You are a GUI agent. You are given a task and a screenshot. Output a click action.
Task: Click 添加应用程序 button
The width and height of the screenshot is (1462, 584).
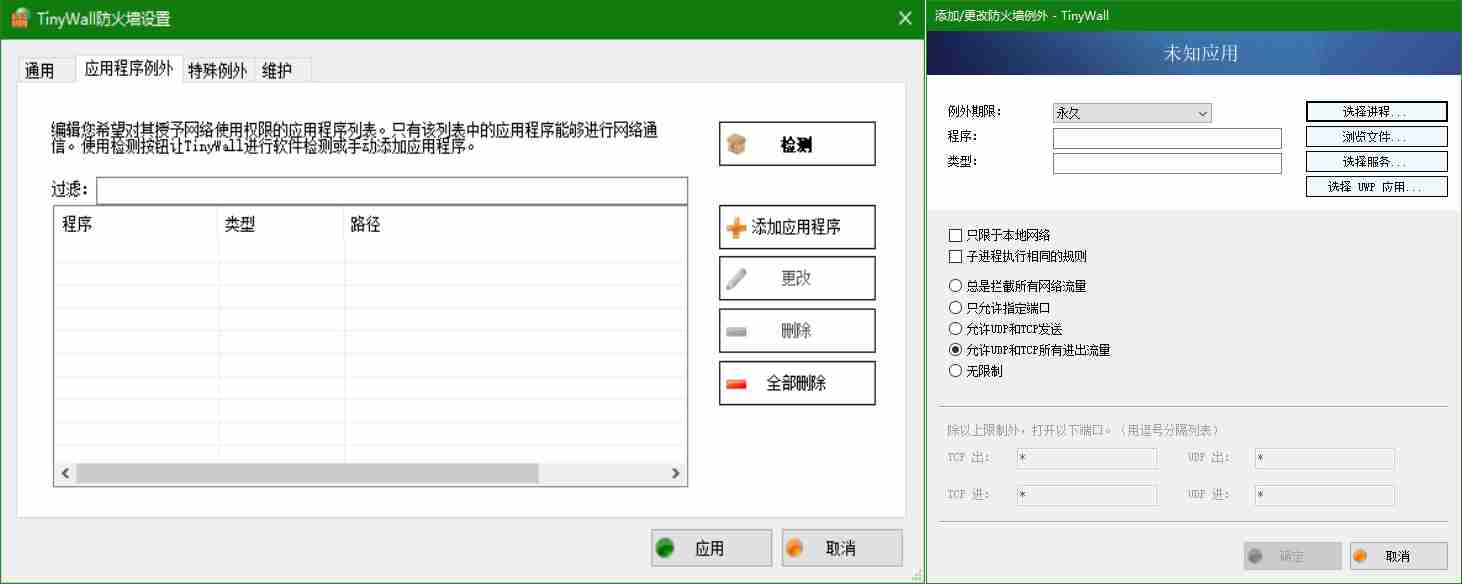(797, 227)
